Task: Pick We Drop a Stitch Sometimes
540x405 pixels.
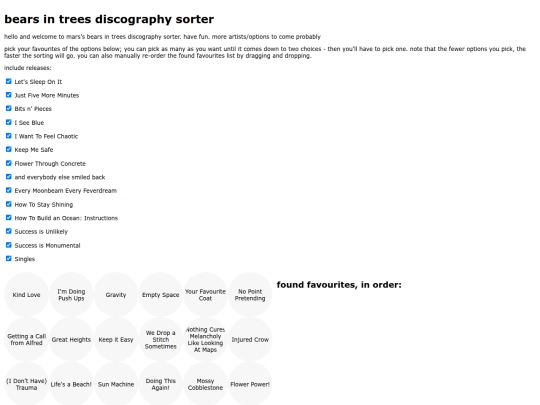Action: [x=161, y=339]
